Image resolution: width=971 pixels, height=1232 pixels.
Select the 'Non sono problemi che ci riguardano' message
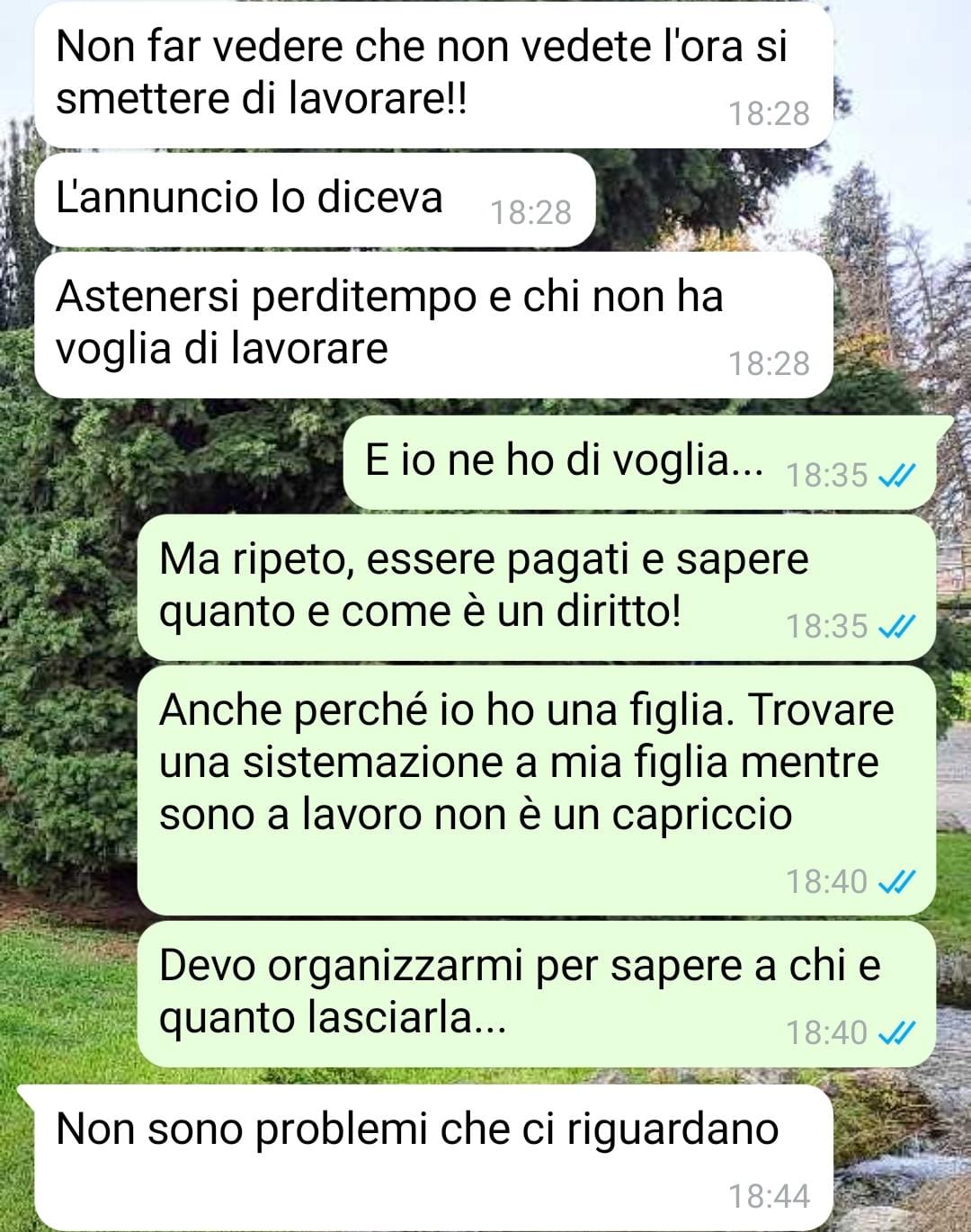[x=433, y=1158]
